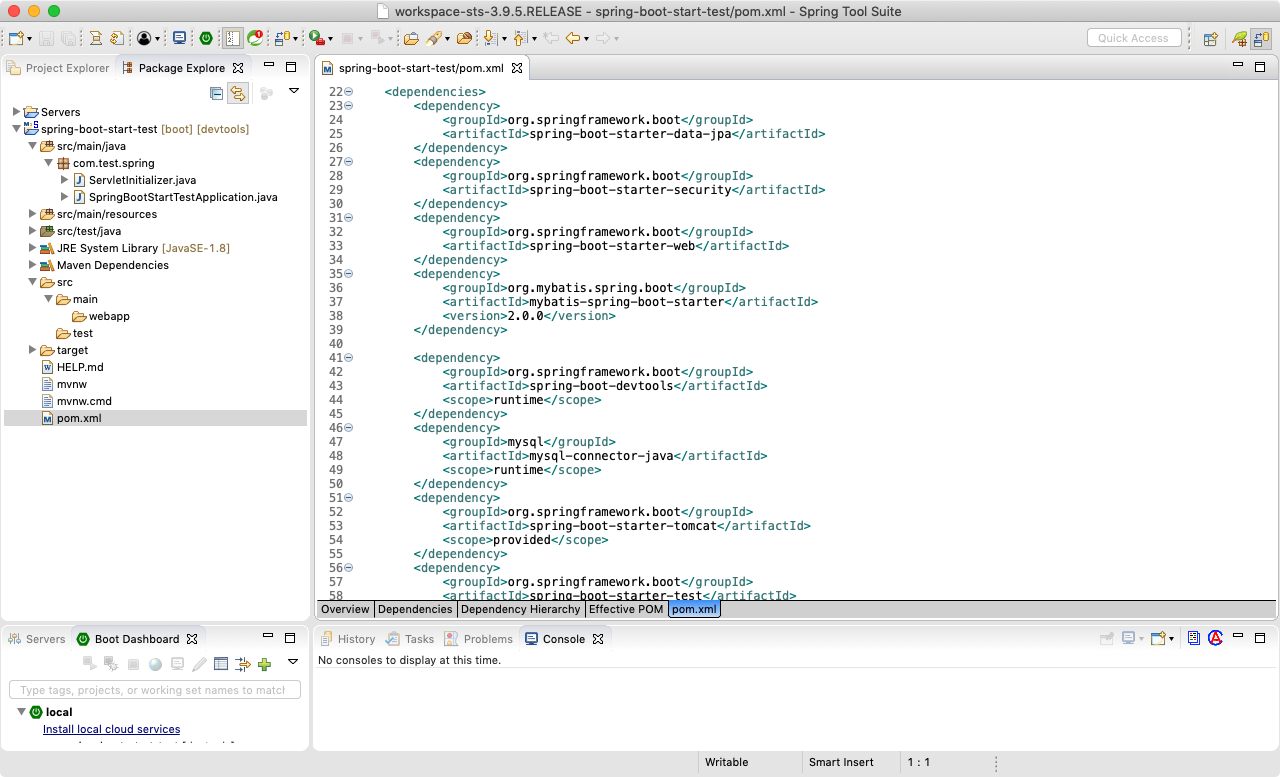Collapse the spring-boot-start-test project tree
Image resolution: width=1280 pixels, height=777 pixels.
coord(16,129)
